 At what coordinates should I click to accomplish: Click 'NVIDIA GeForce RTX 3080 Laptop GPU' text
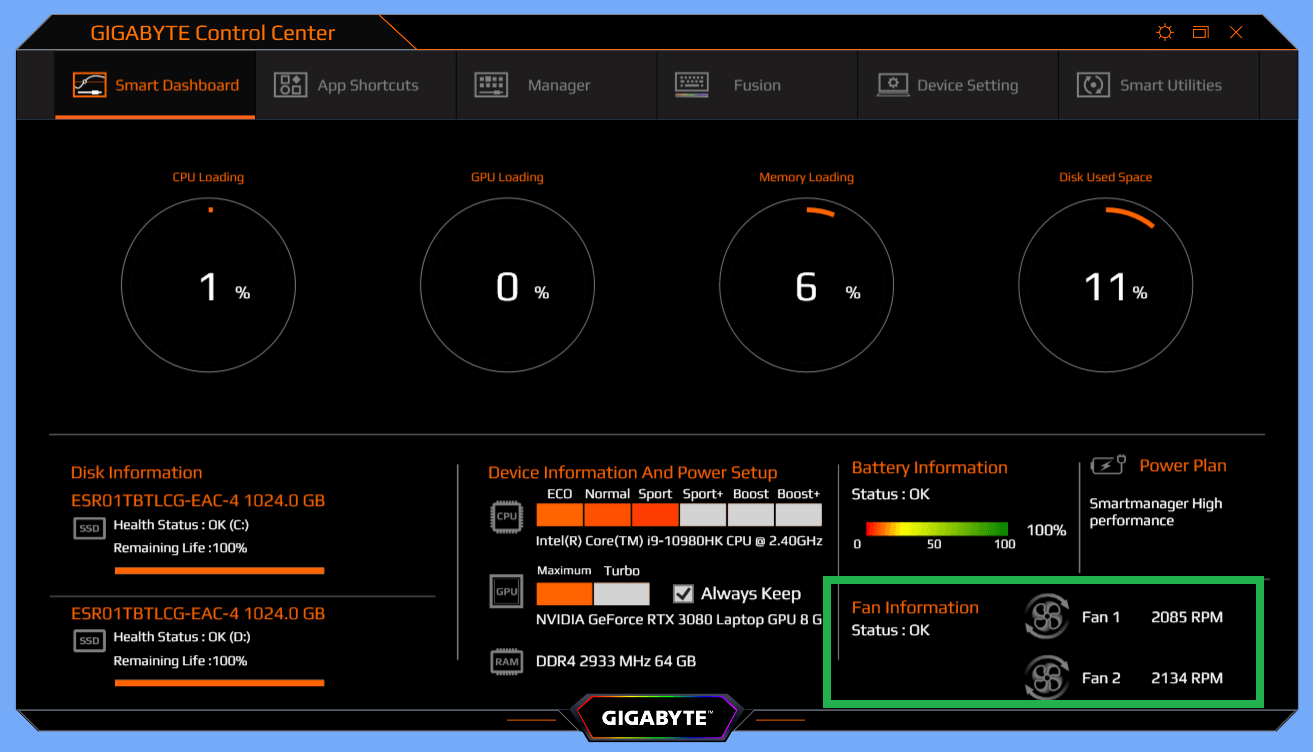coord(679,619)
